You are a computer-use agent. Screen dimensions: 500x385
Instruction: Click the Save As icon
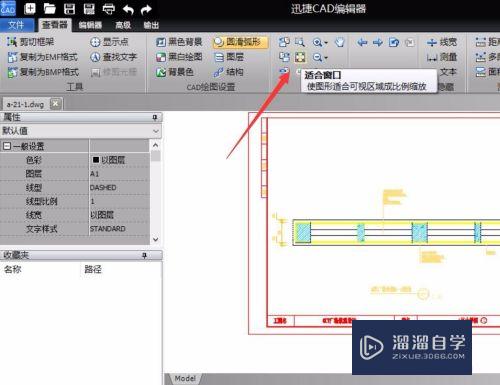point(89,9)
